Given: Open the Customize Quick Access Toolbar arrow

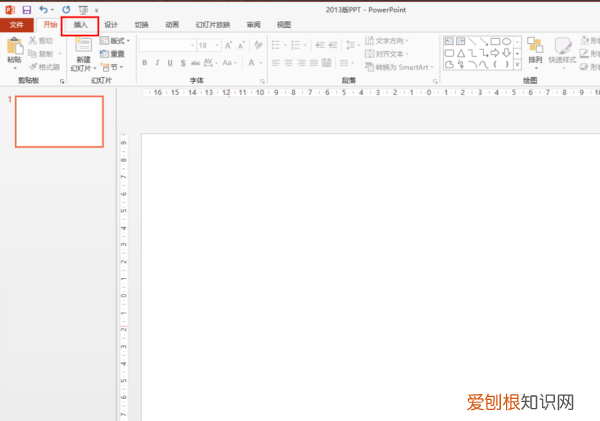Looking at the screenshot, I should tap(96, 10).
